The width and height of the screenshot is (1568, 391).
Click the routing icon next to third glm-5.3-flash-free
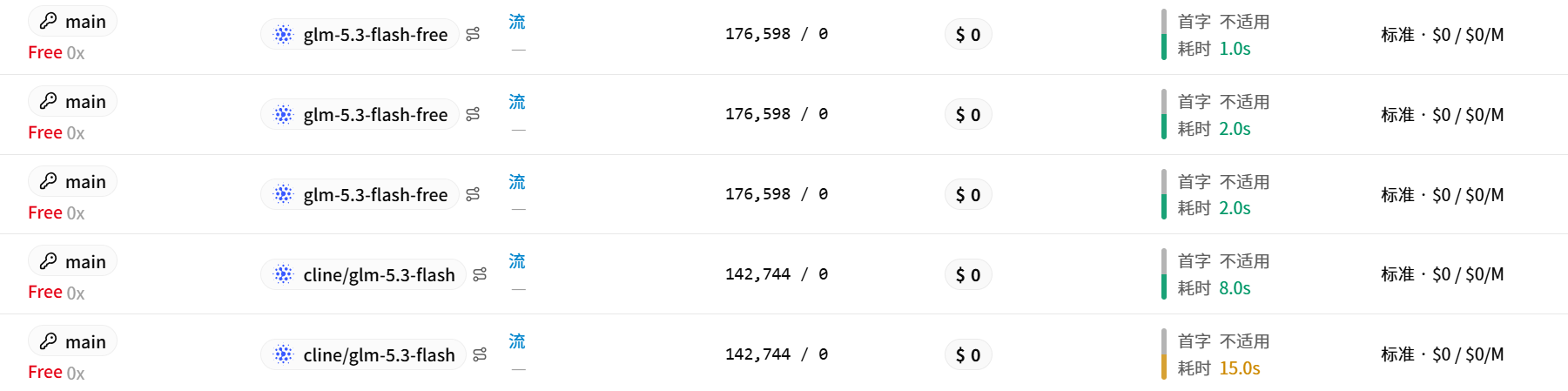click(473, 194)
